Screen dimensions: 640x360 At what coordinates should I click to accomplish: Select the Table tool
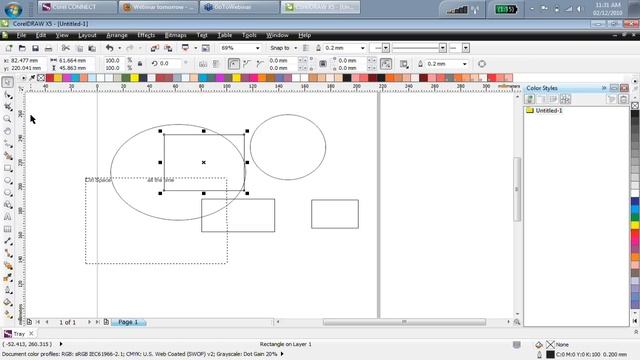[7, 229]
